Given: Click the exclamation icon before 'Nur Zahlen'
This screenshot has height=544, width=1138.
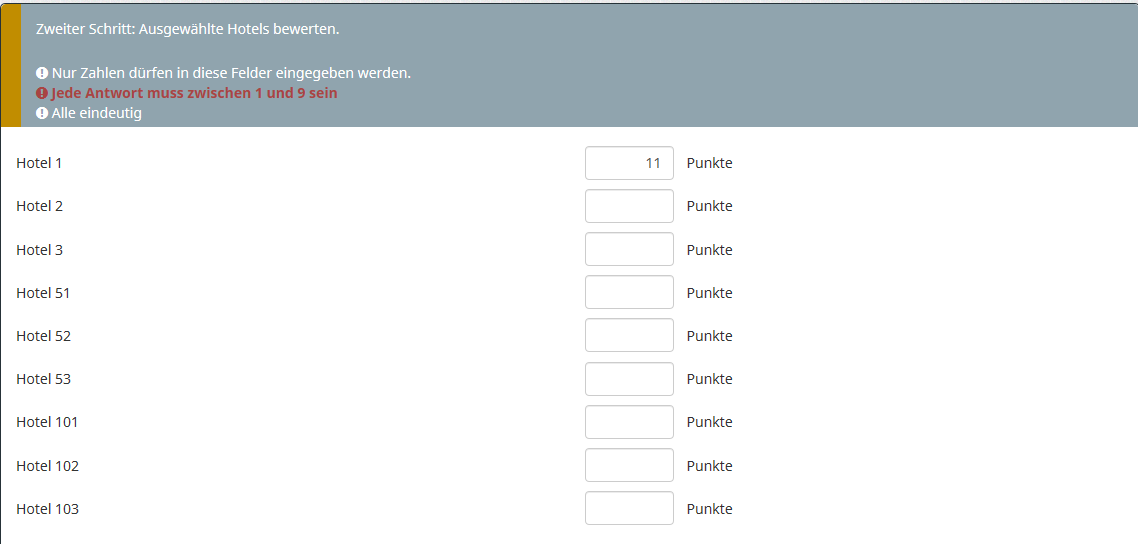Looking at the screenshot, I should (42, 73).
